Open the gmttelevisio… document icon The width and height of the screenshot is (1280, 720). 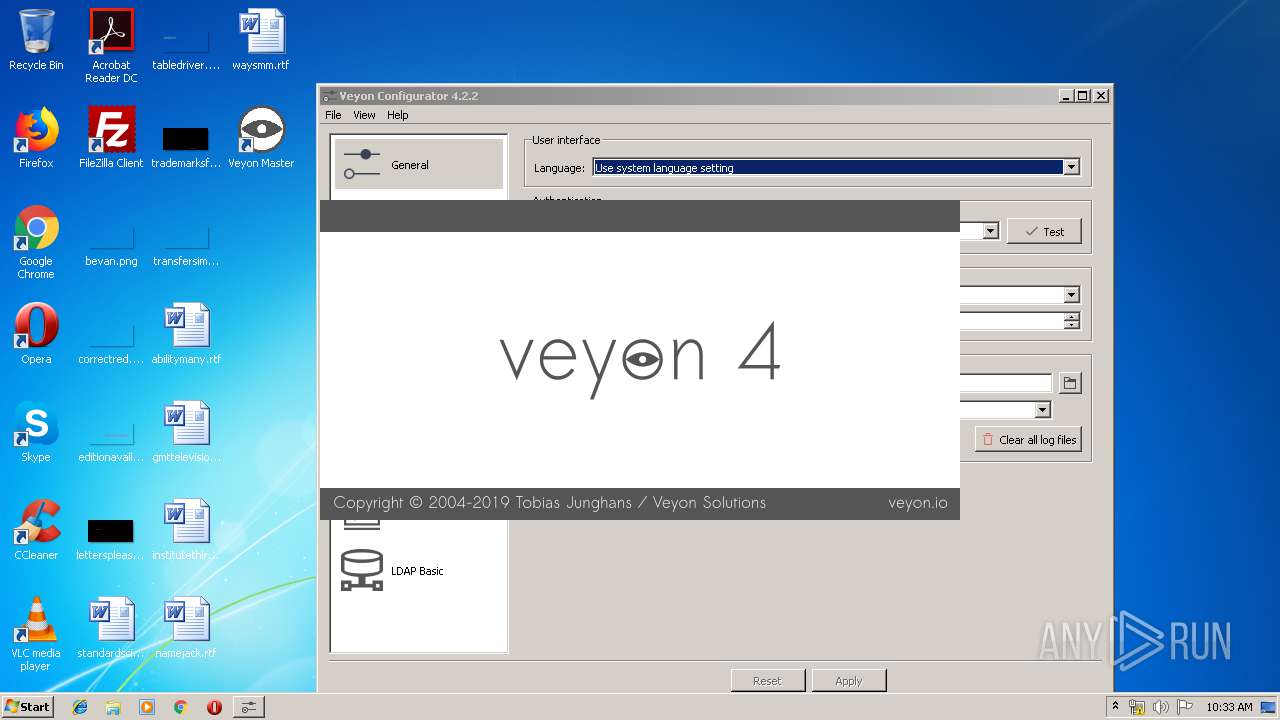pos(186,432)
